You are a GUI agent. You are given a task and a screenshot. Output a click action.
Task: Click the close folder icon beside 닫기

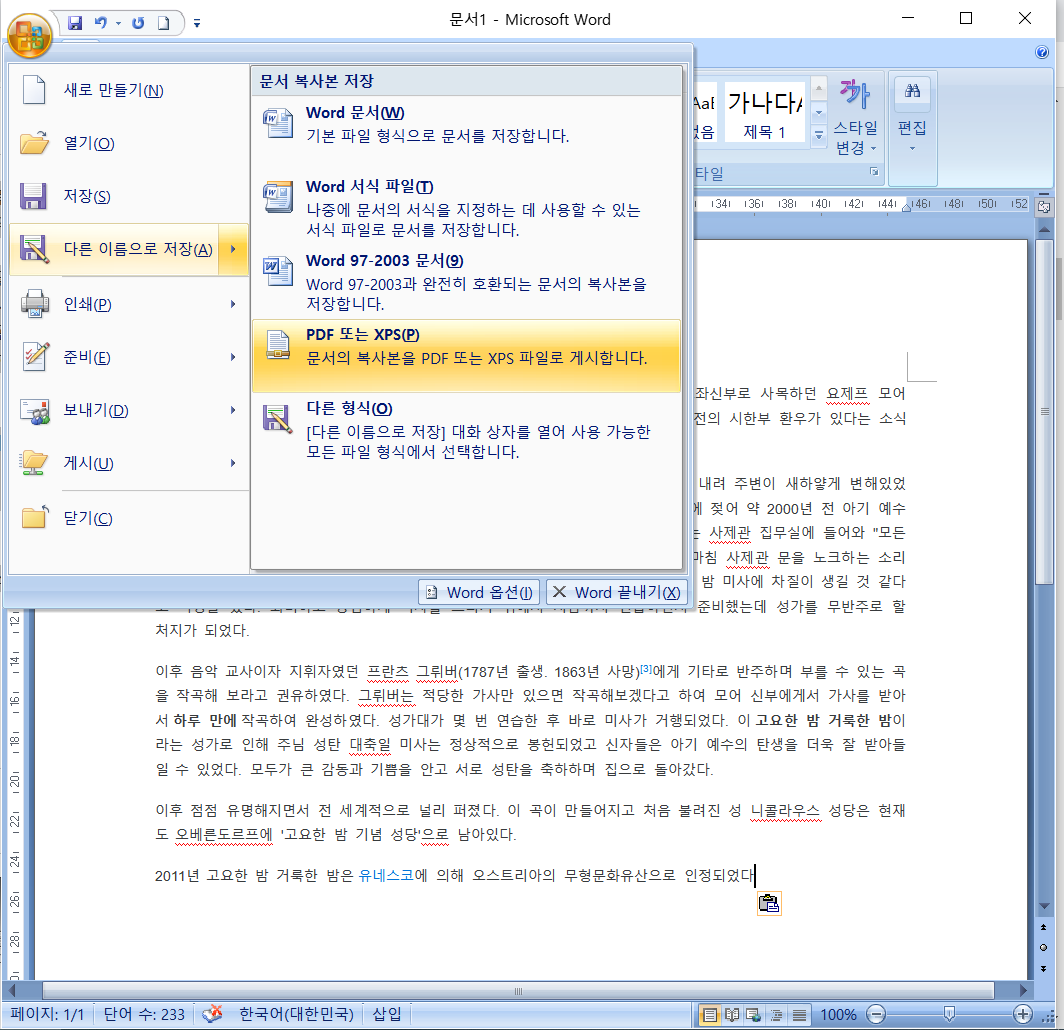click(35, 517)
